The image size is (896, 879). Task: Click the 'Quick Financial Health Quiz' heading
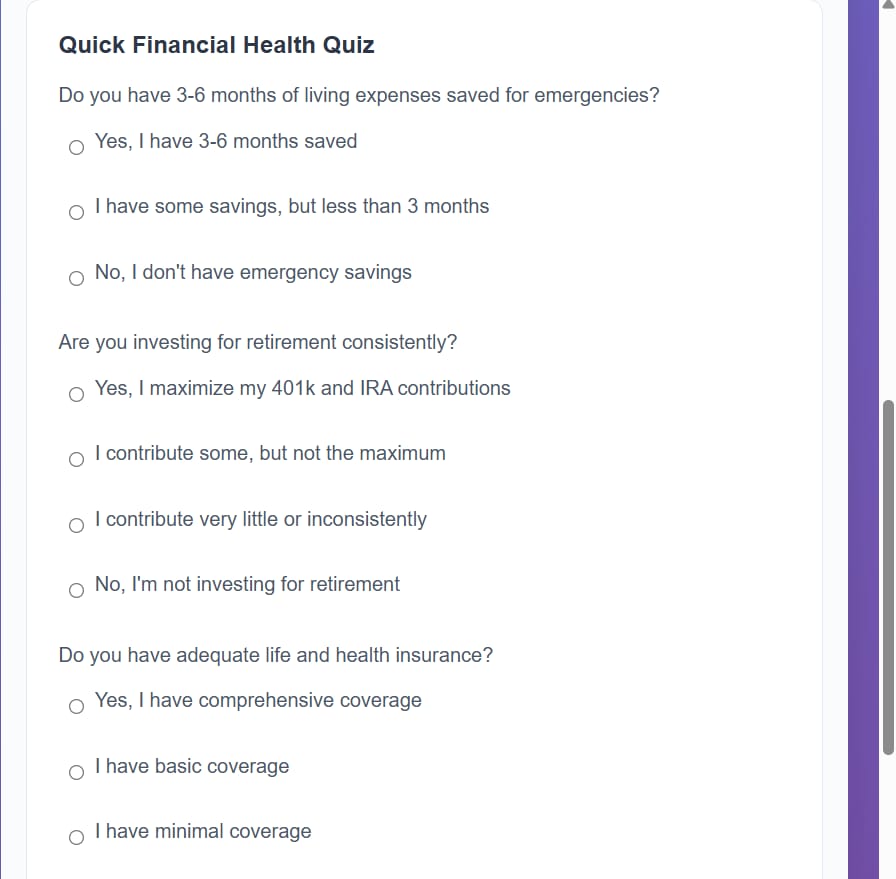tap(217, 45)
